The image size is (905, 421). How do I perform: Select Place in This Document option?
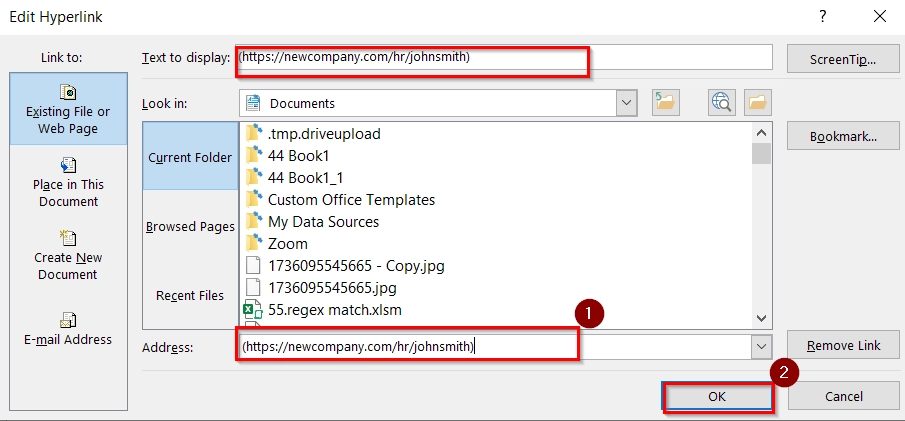click(x=68, y=181)
